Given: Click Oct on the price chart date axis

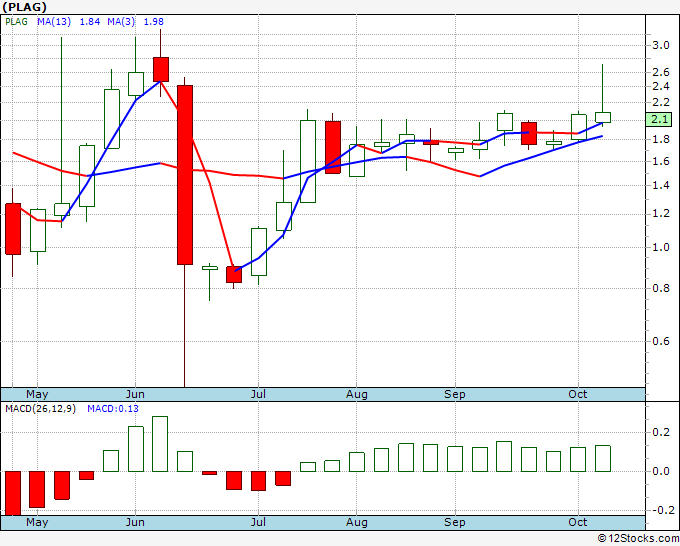Looking at the screenshot, I should click(578, 394).
